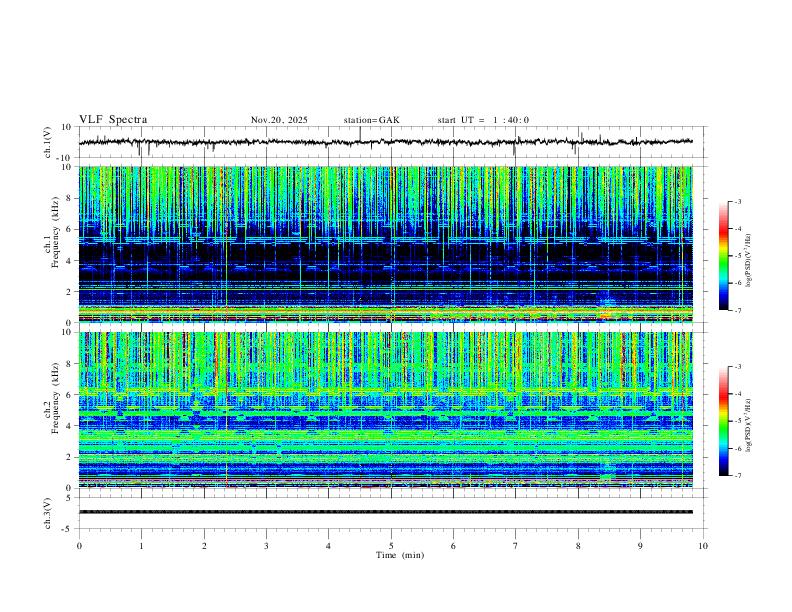792x612 pixels.
Task: Click the ch.2 PSD color bar
Action: (724, 421)
